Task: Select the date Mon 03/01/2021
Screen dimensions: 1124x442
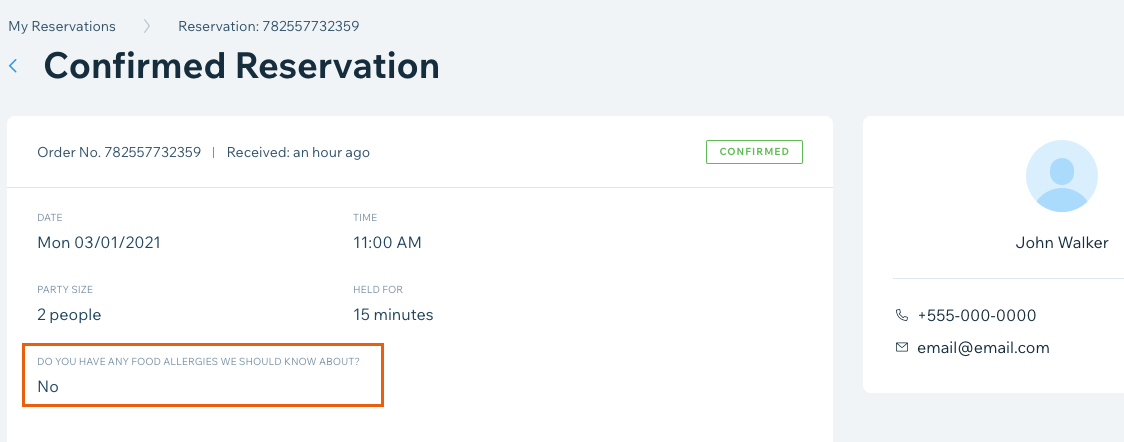Action: pyautogui.click(x=99, y=243)
